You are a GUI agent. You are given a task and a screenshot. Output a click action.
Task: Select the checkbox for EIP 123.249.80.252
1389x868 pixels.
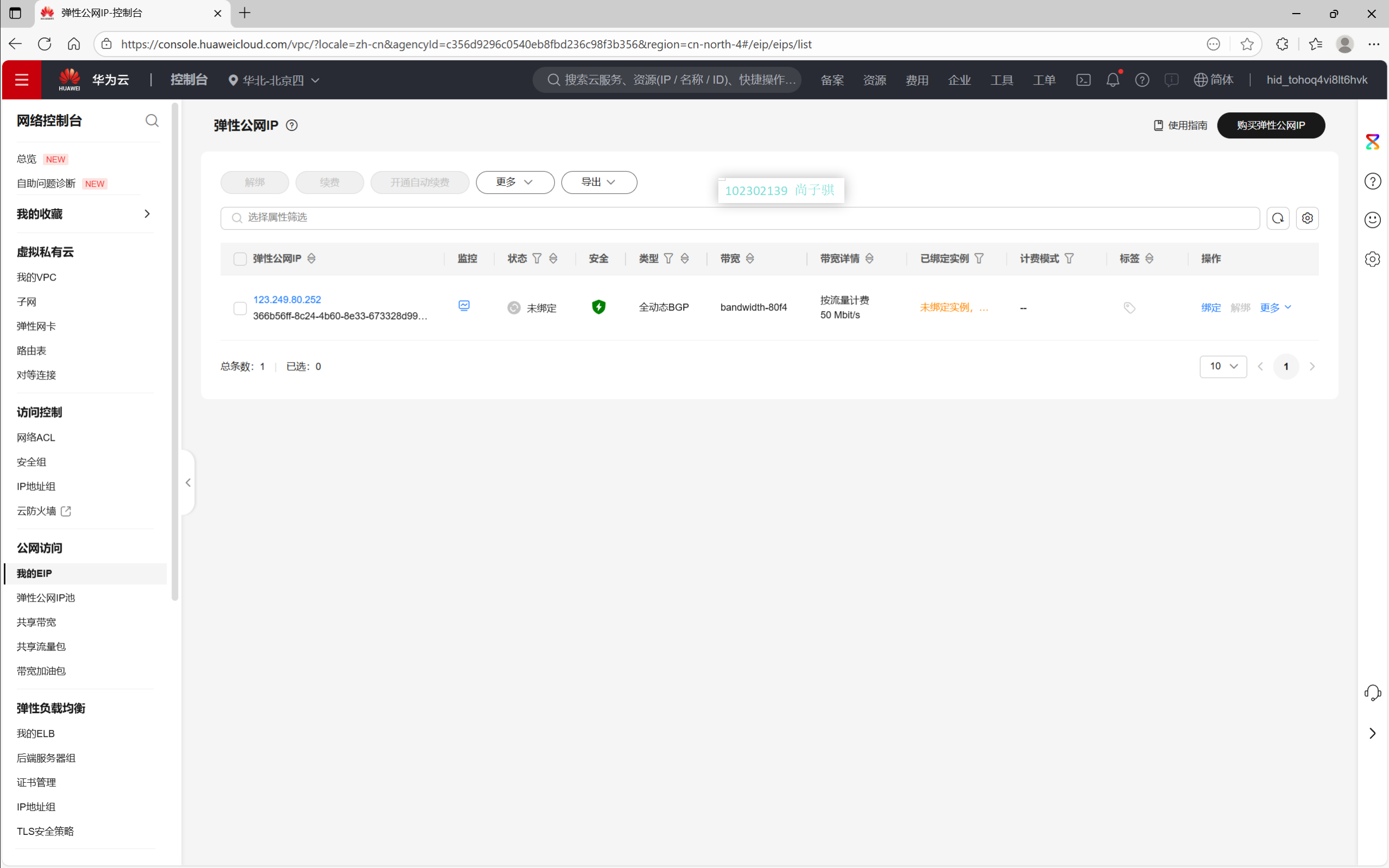click(240, 308)
